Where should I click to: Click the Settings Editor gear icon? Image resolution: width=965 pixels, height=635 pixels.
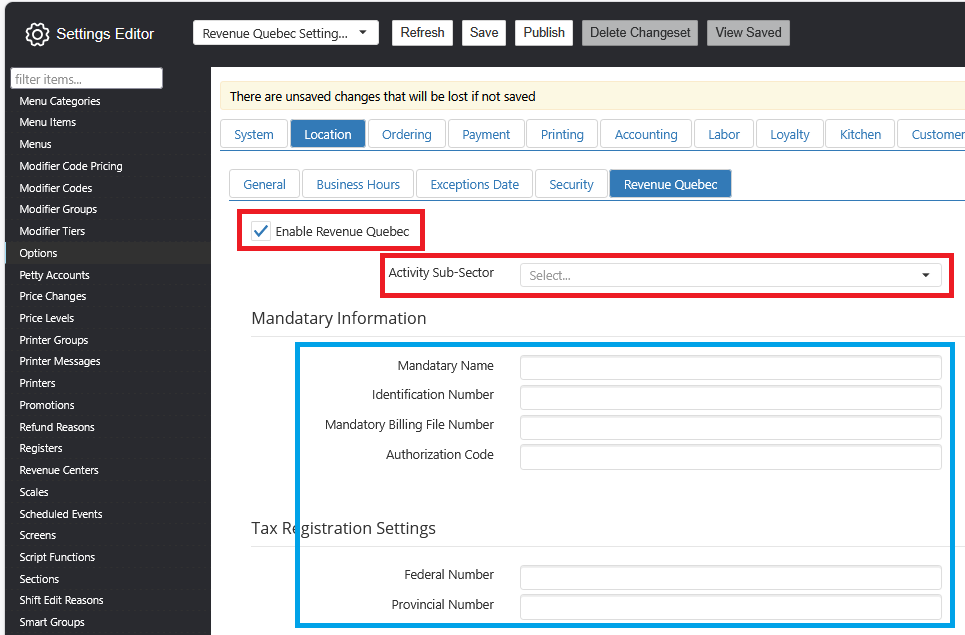click(x=37, y=34)
